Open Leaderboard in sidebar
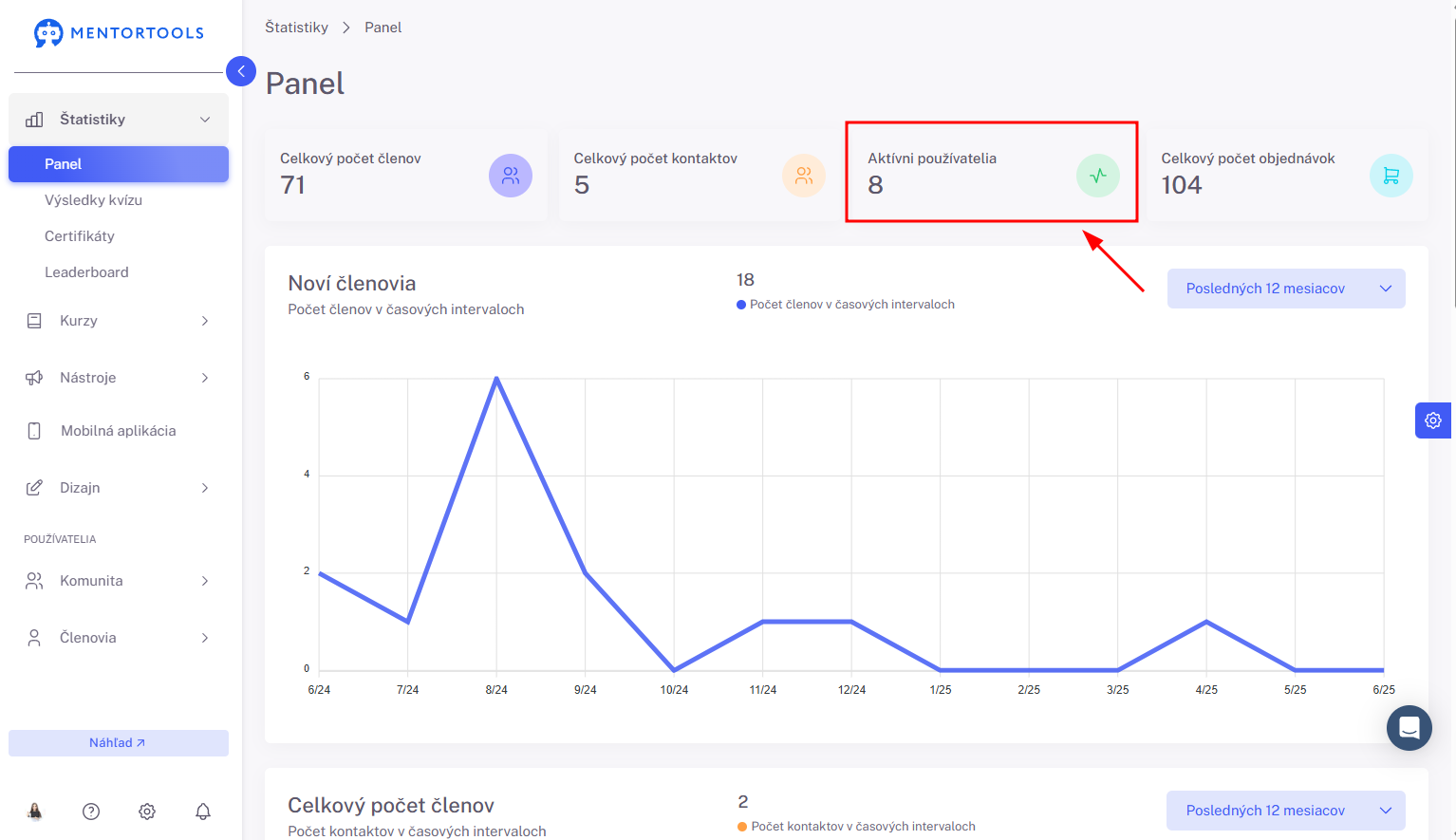 86,272
